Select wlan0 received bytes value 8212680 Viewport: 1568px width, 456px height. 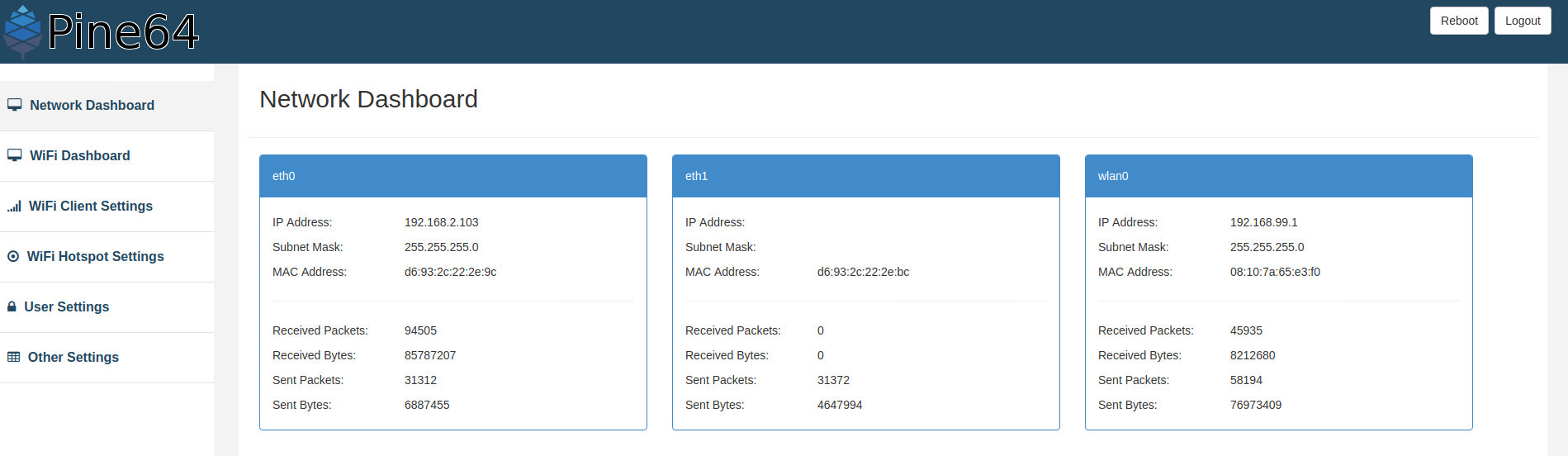(x=1253, y=355)
